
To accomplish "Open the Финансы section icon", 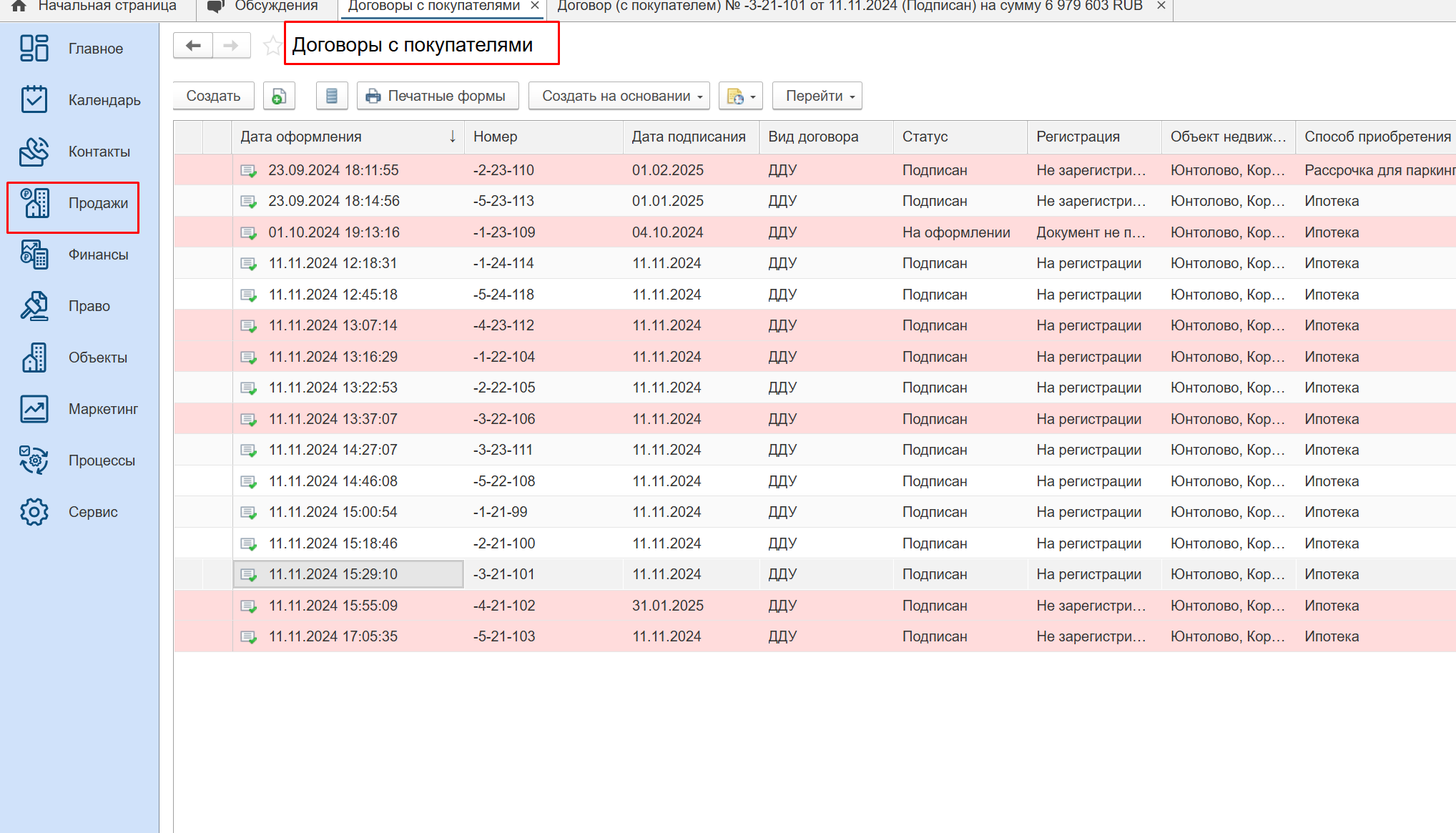I will [34, 255].
